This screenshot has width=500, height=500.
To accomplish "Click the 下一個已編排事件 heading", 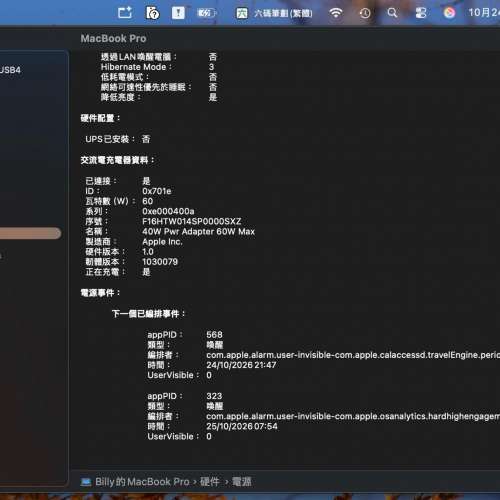I will pyautogui.click(x=149, y=314).
